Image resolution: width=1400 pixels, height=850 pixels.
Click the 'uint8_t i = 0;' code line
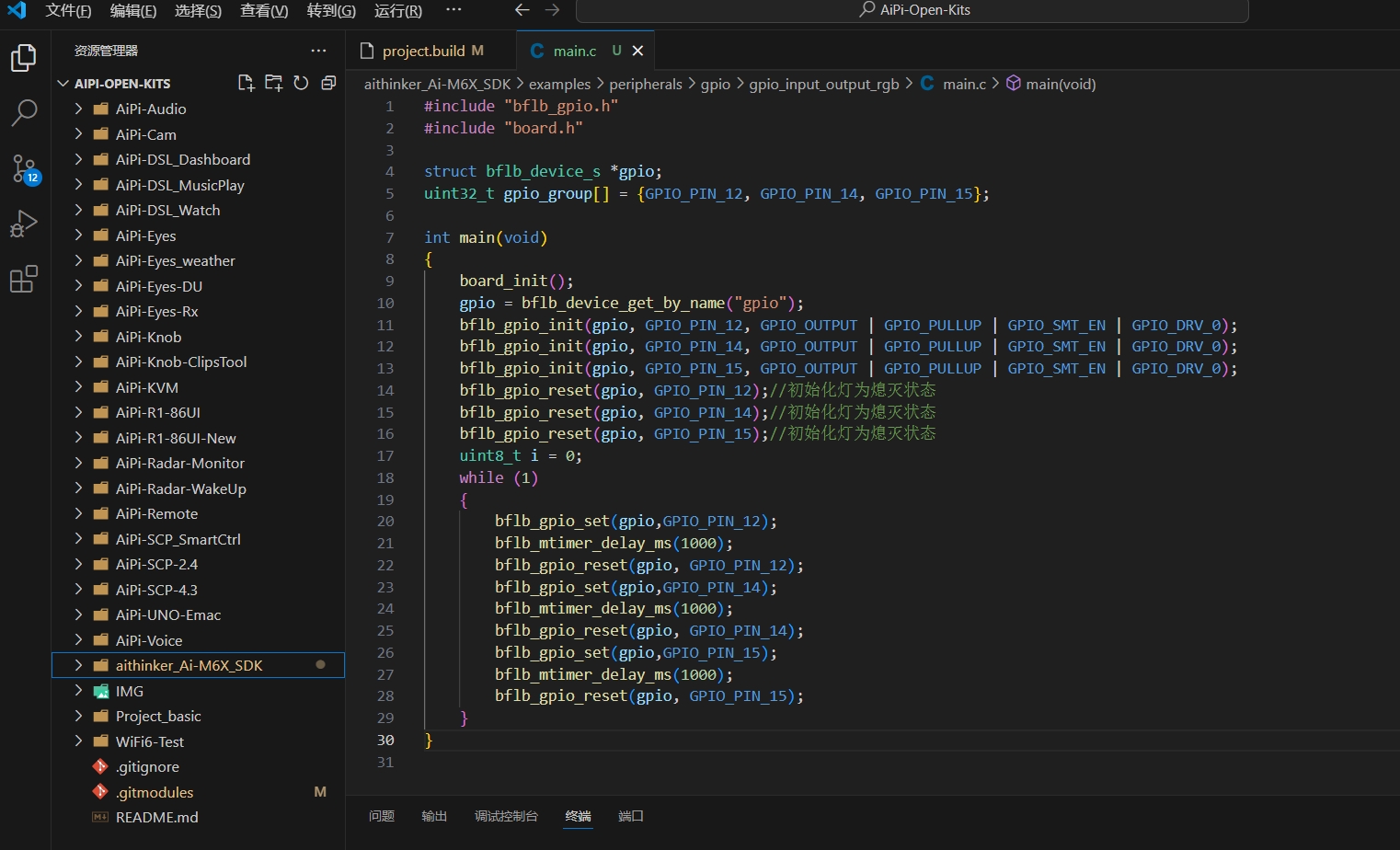pos(521,455)
